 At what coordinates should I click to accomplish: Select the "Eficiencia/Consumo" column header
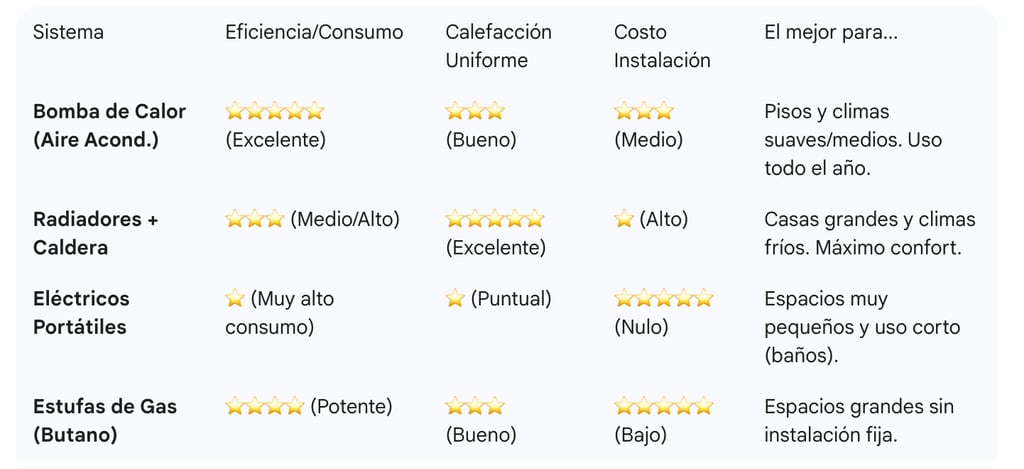[314, 32]
